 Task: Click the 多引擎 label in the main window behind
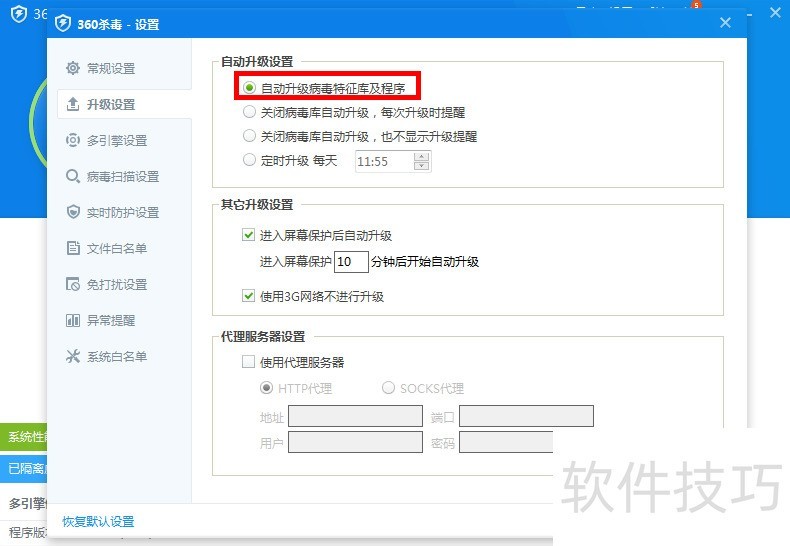(28, 503)
